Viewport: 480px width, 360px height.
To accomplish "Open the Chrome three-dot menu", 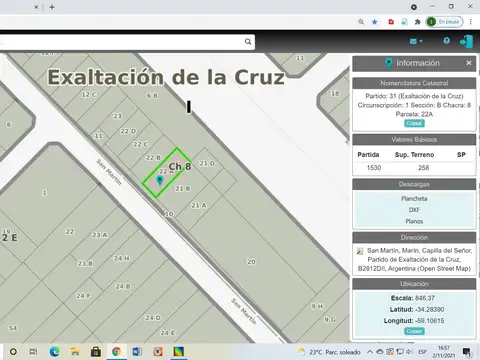I will coord(471,22).
